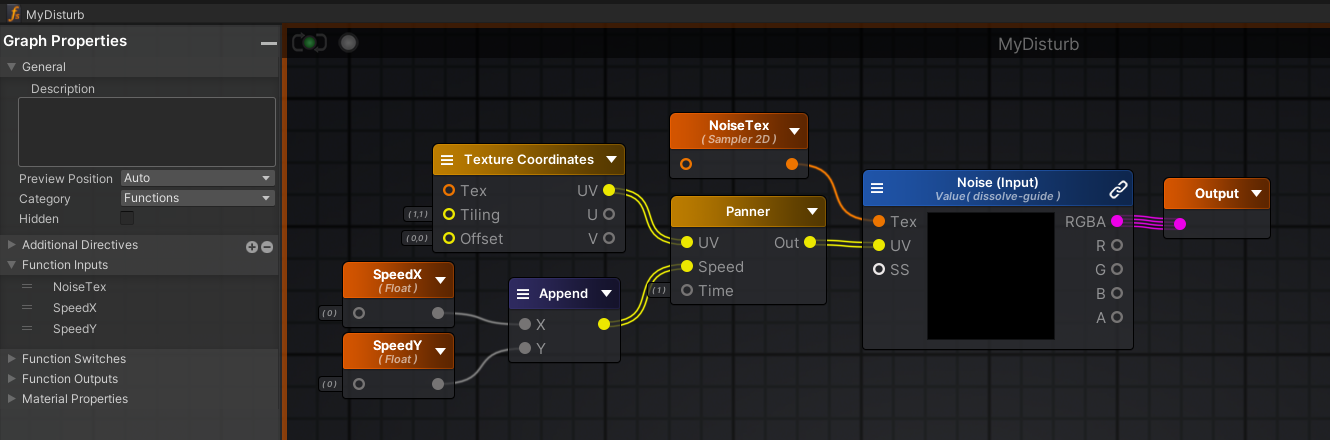Screen dimensions: 1330x440
Task: Remove an Additional Directive with minus
Action: pyautogui.click(x=267, y=246)
